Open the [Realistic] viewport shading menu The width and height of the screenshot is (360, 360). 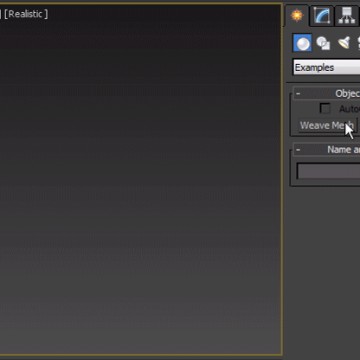click(x=26, y=14)
